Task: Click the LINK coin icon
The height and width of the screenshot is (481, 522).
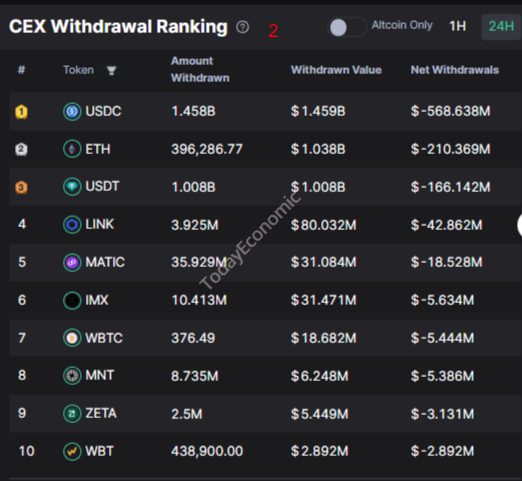Action: 72,225
